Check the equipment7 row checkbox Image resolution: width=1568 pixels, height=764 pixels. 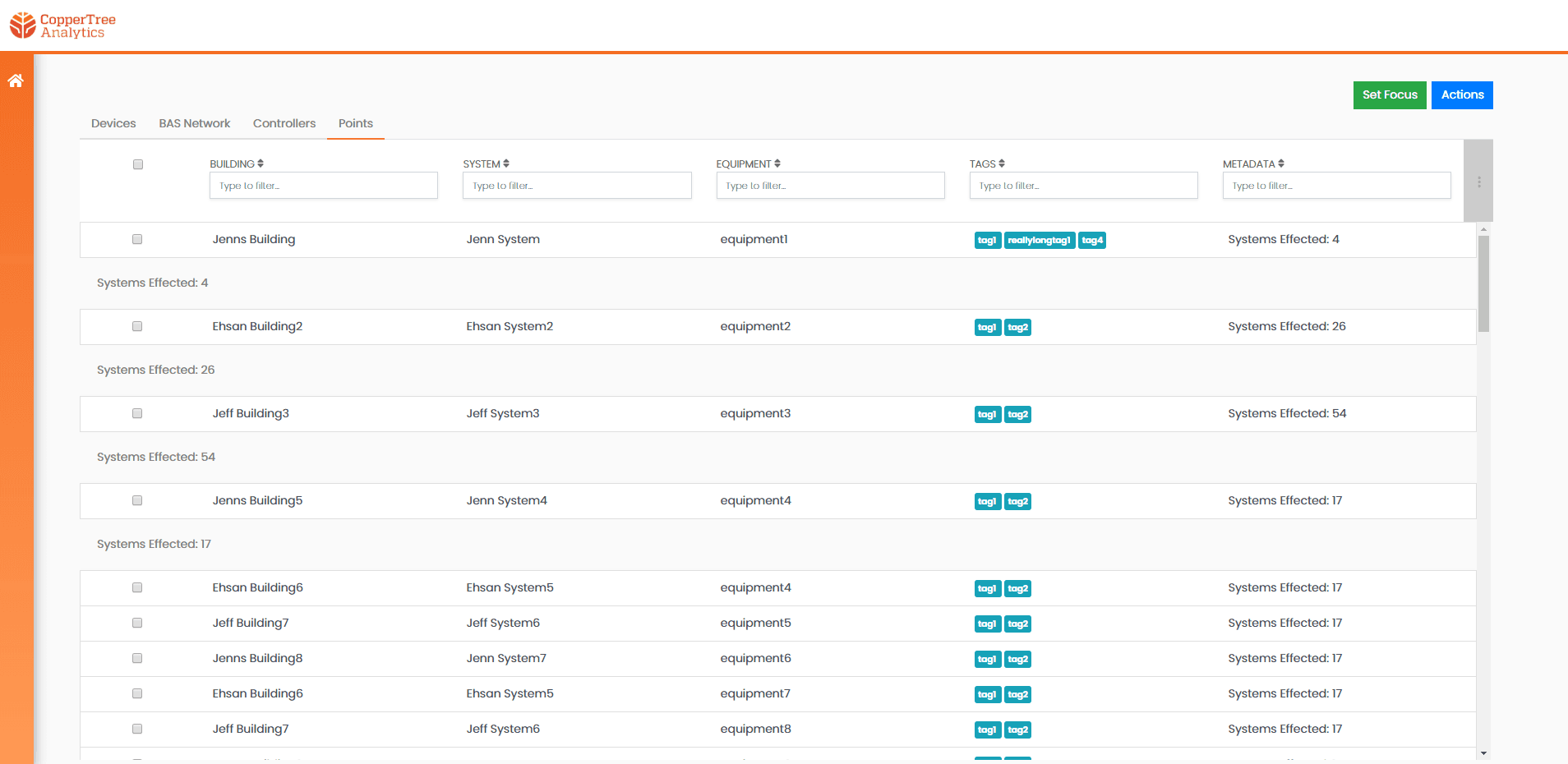tap(137, 693)
